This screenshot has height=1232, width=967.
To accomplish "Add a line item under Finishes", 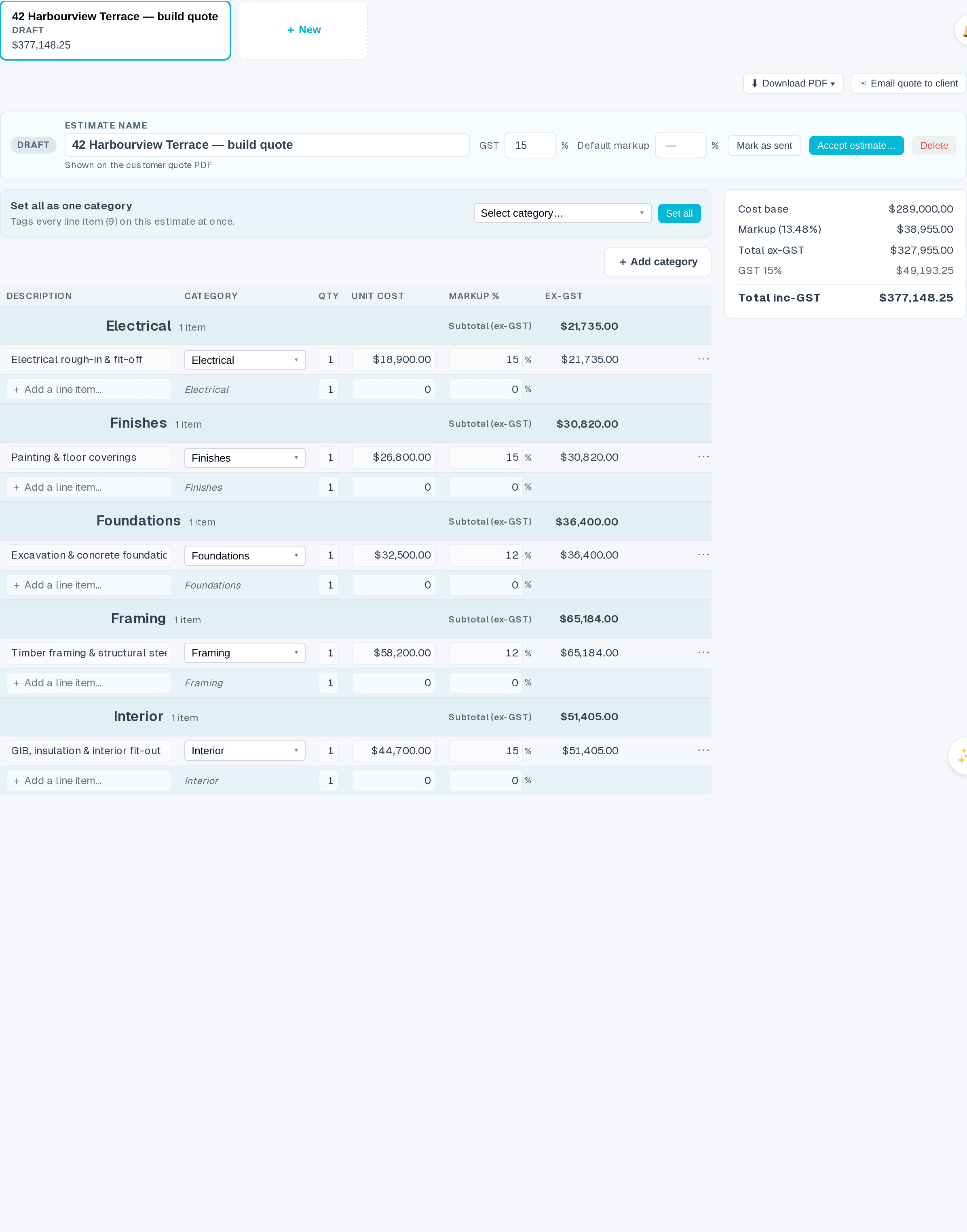I will coord(89,487).
